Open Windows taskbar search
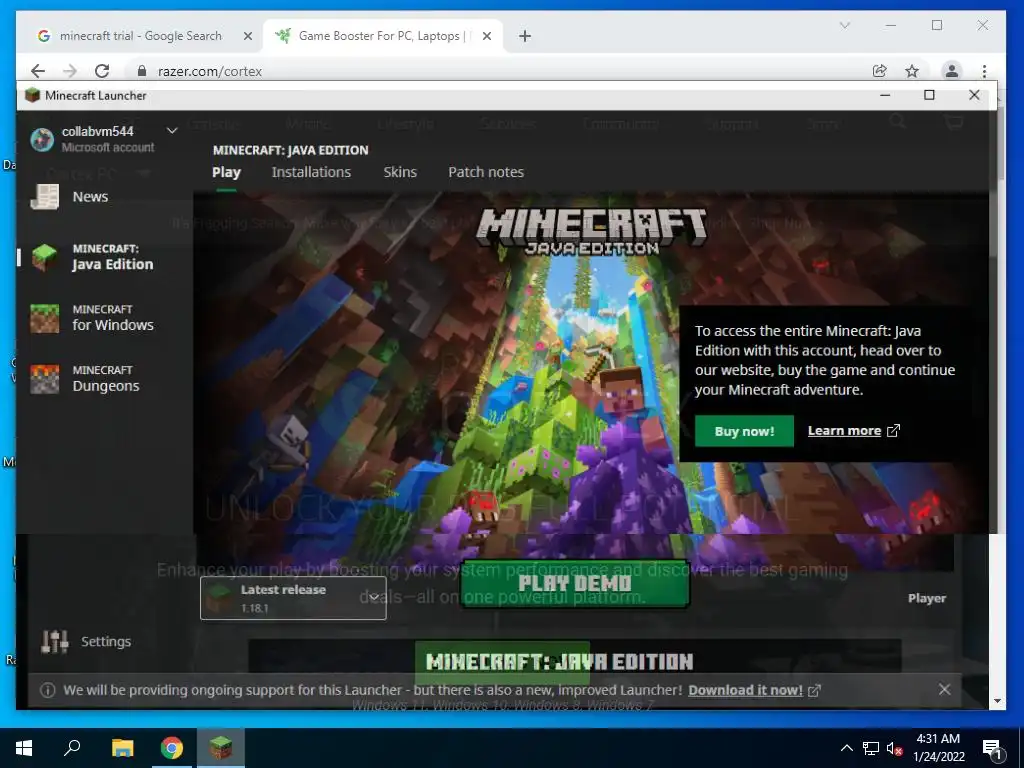 pyautogui.click(x=72, y=748)
